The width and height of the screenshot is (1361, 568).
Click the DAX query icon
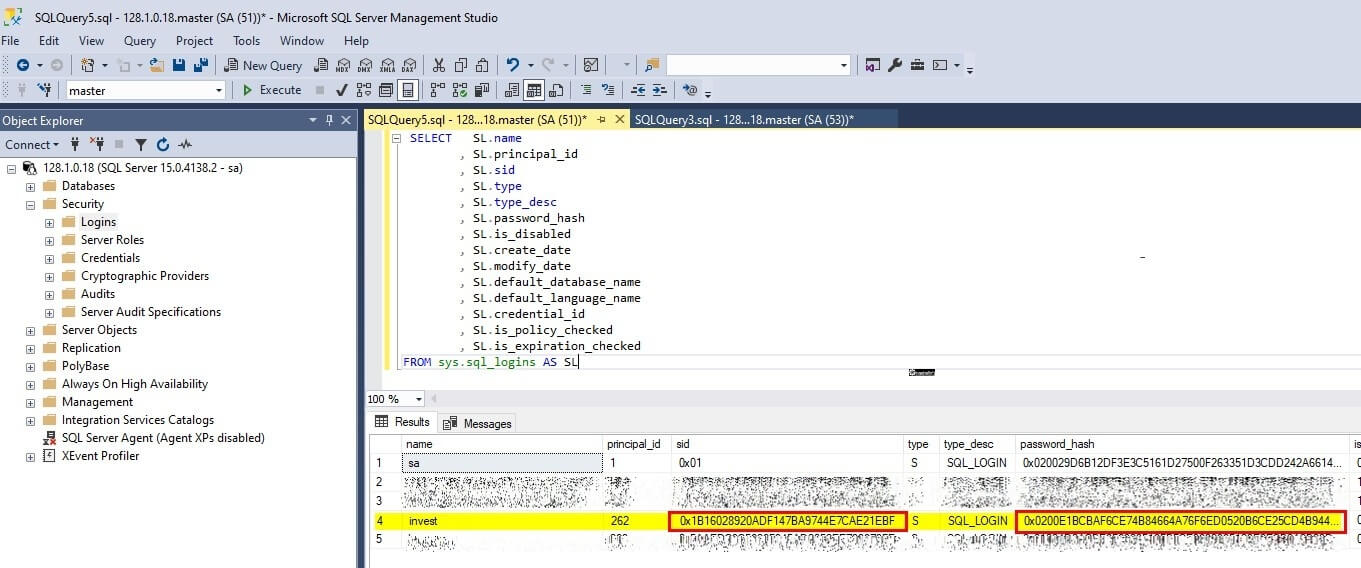click(x=408, y=65)
